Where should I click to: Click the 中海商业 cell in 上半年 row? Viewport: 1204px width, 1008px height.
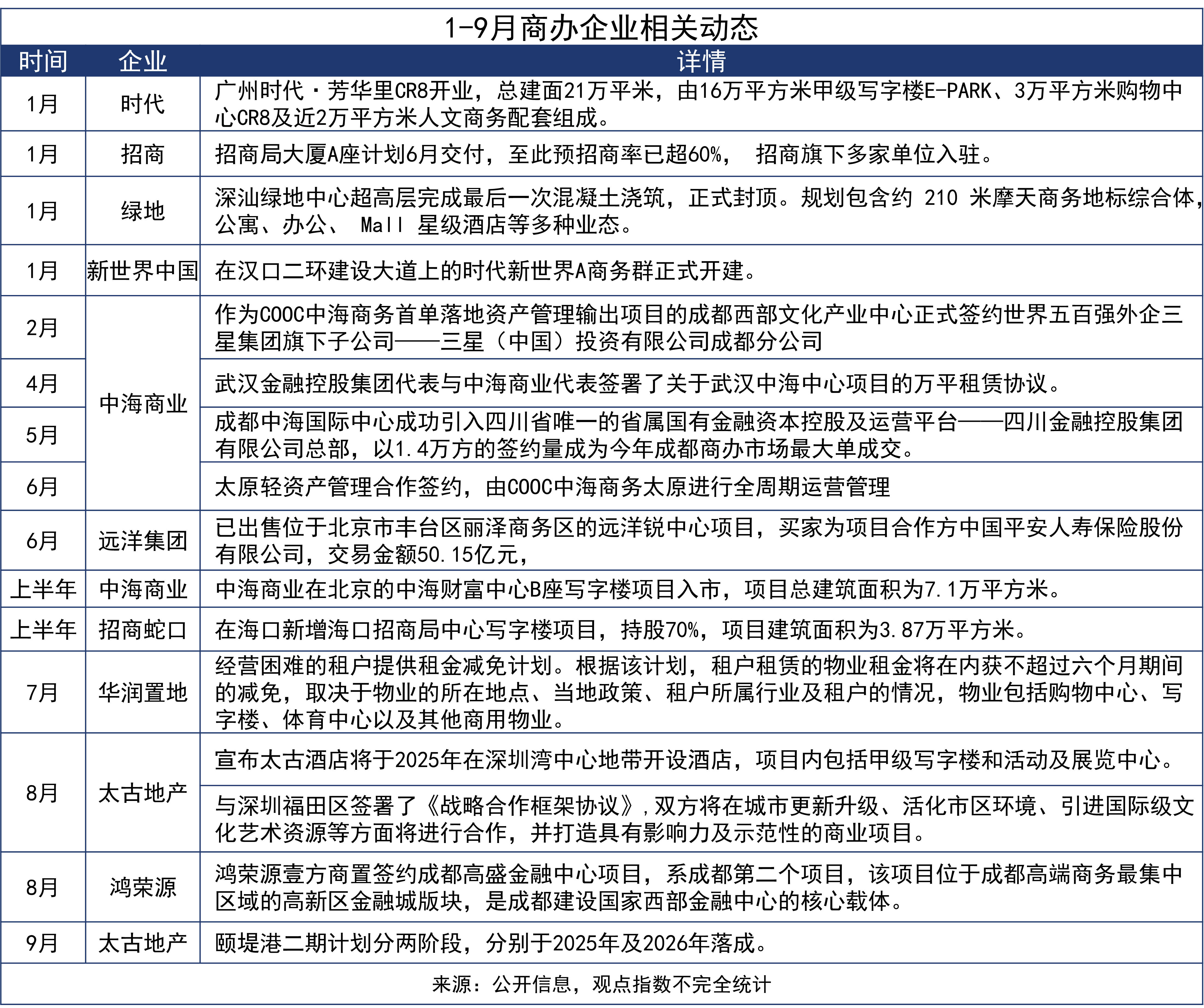pyautogui.click(x=143, y=589)
